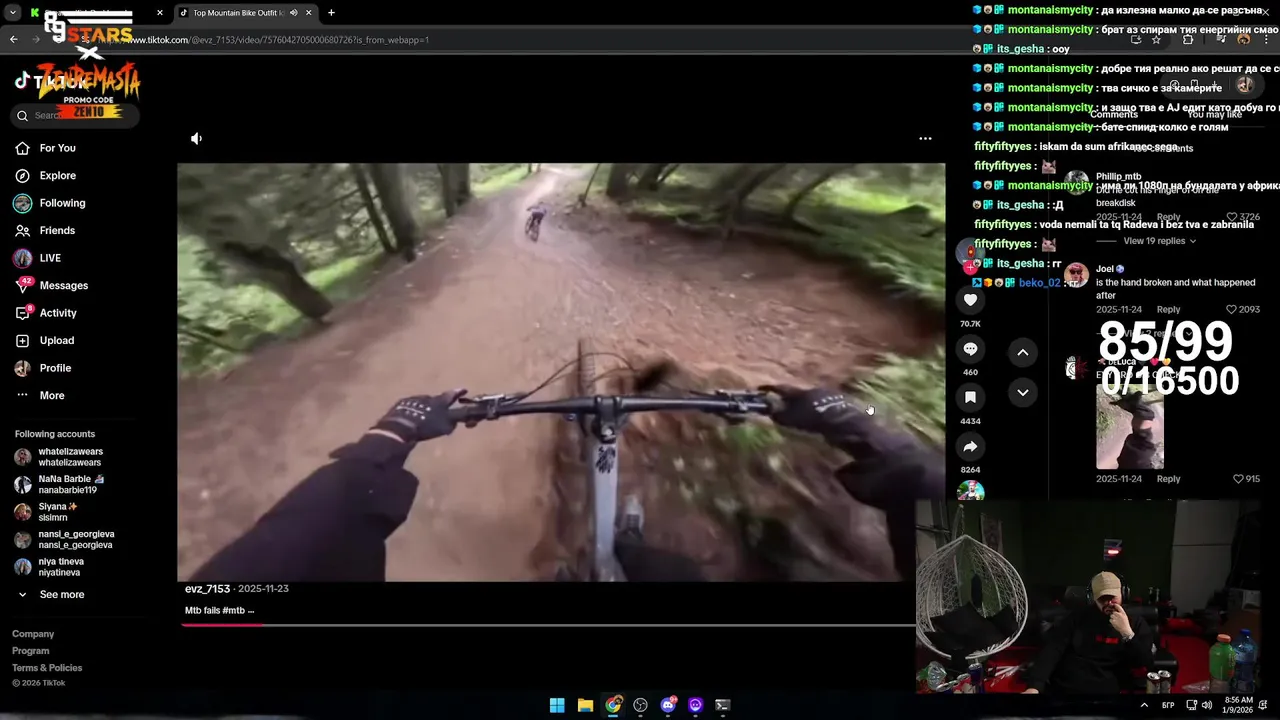Open taskbar clock showing 8:56 AM
Viewport: 1280px width, 720px height.
[1238, 705]
